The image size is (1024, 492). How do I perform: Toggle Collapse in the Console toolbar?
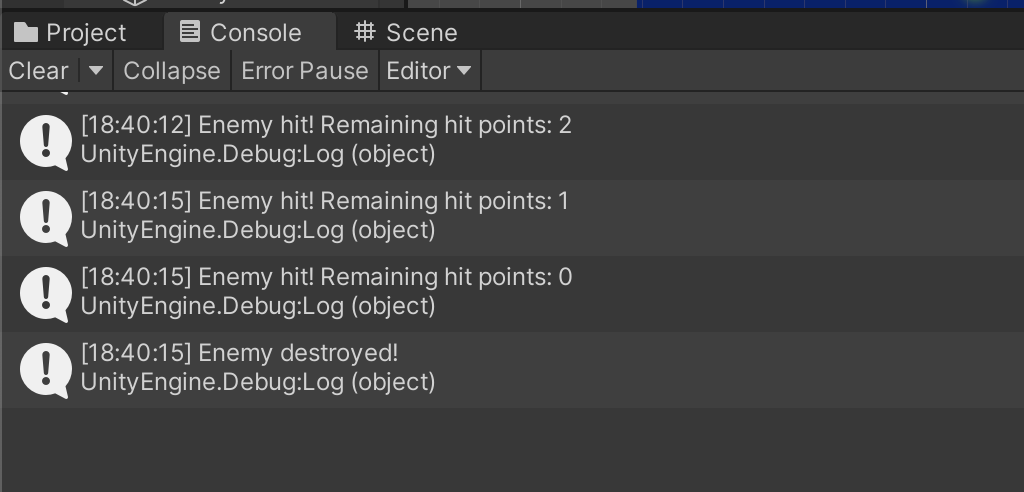[x=171, y=71]
